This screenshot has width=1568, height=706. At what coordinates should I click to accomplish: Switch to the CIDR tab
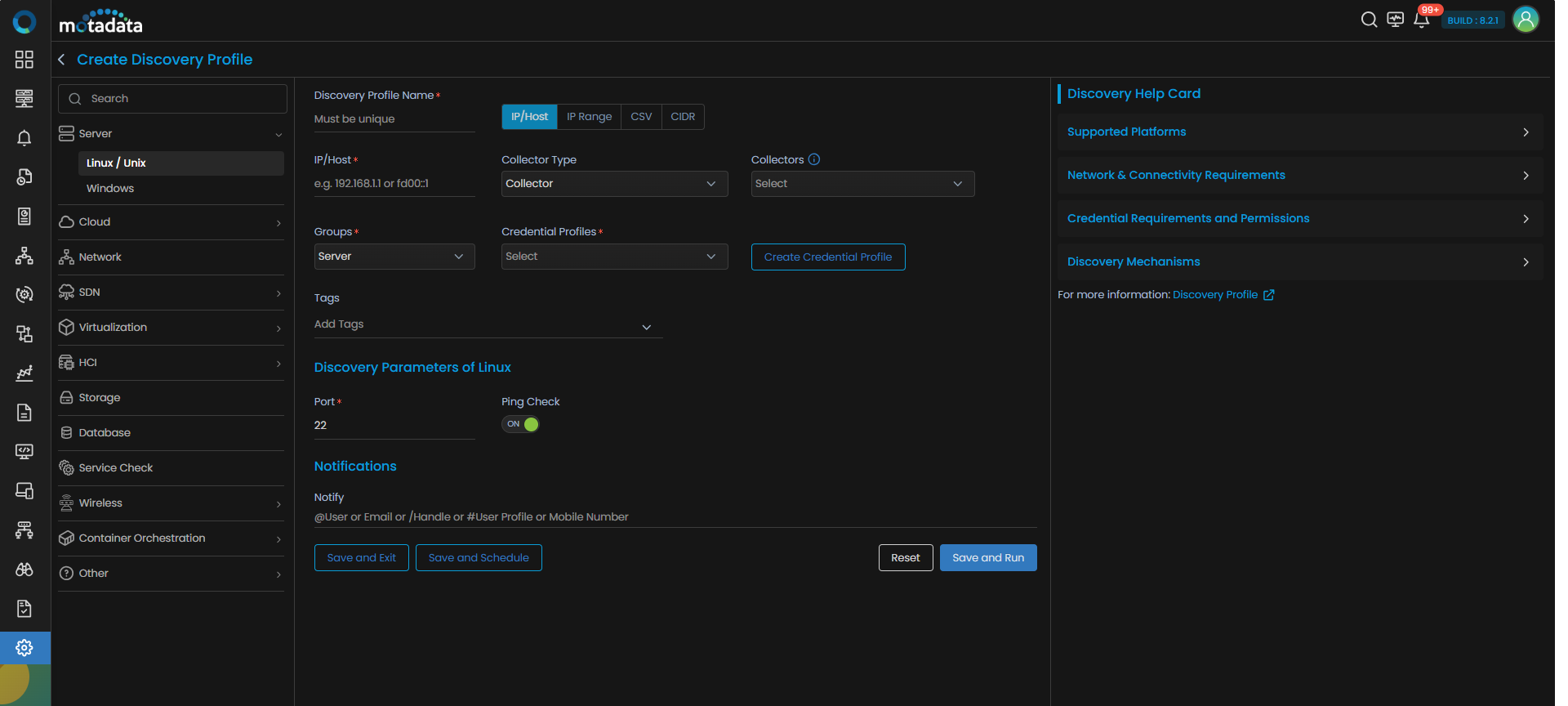point(682,117)
